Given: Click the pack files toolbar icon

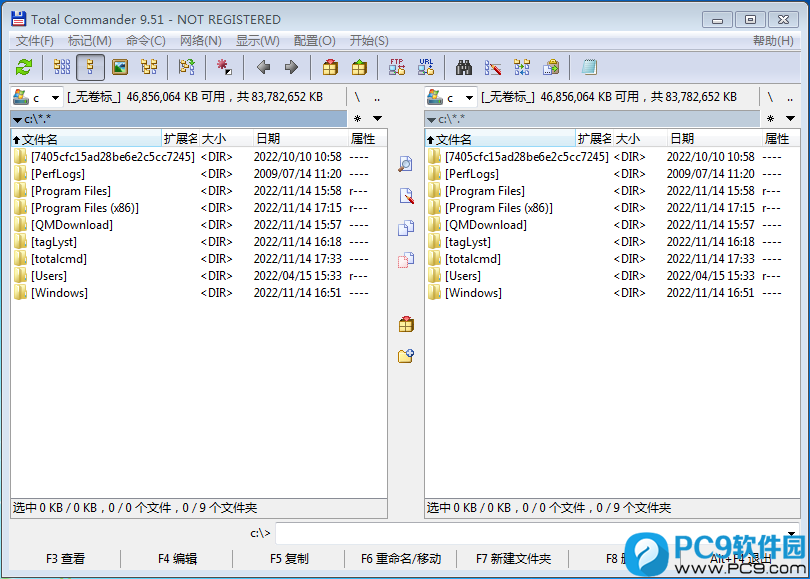Looking at the screenshot, I should pyautogui.click(x=330, y=67).
